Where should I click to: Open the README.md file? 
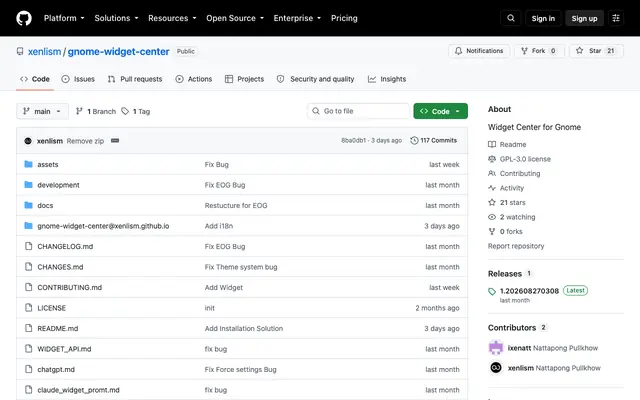[x=58, y=328]
